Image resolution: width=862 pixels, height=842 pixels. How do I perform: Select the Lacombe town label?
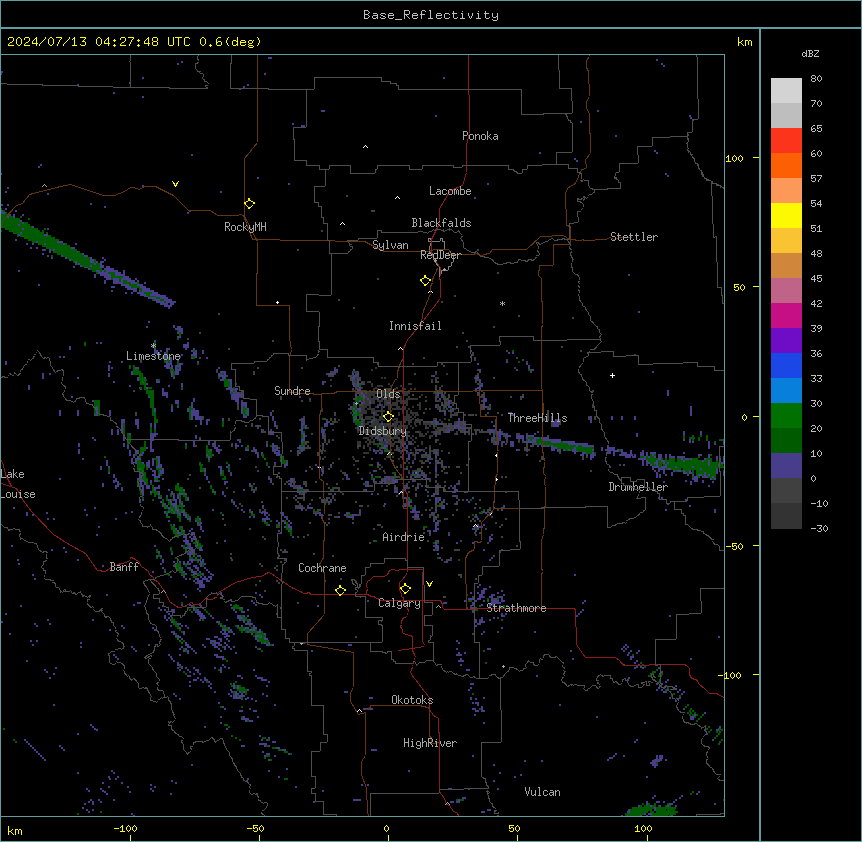450,191
